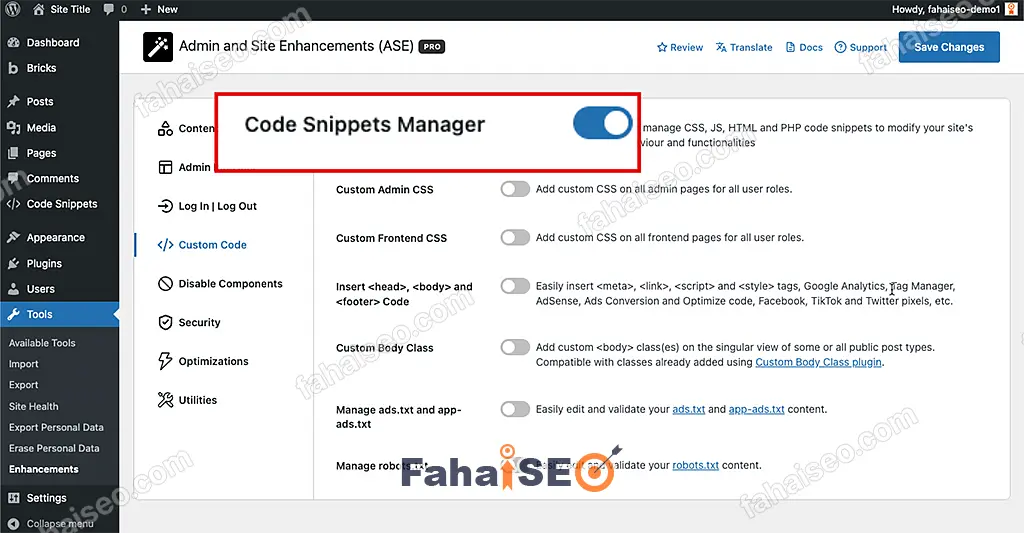The height and width of the screenshot is (533, 1024).
Task: Click the Pages icon in sidebar
Action: click(x=13, y=153)
